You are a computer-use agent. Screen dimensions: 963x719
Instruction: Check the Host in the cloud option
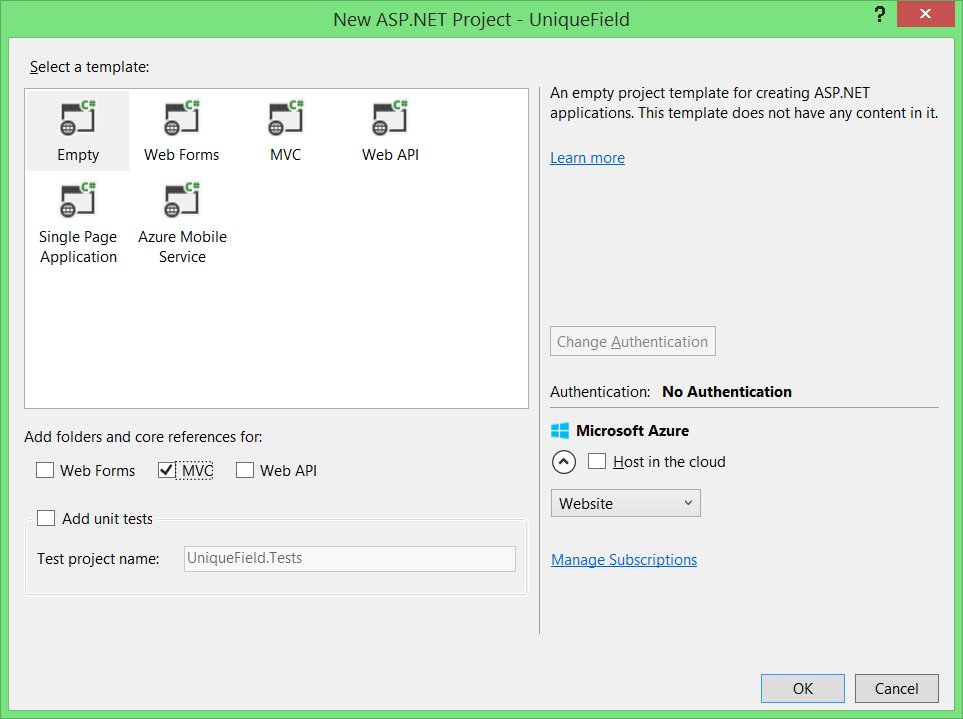coord(597,462)
